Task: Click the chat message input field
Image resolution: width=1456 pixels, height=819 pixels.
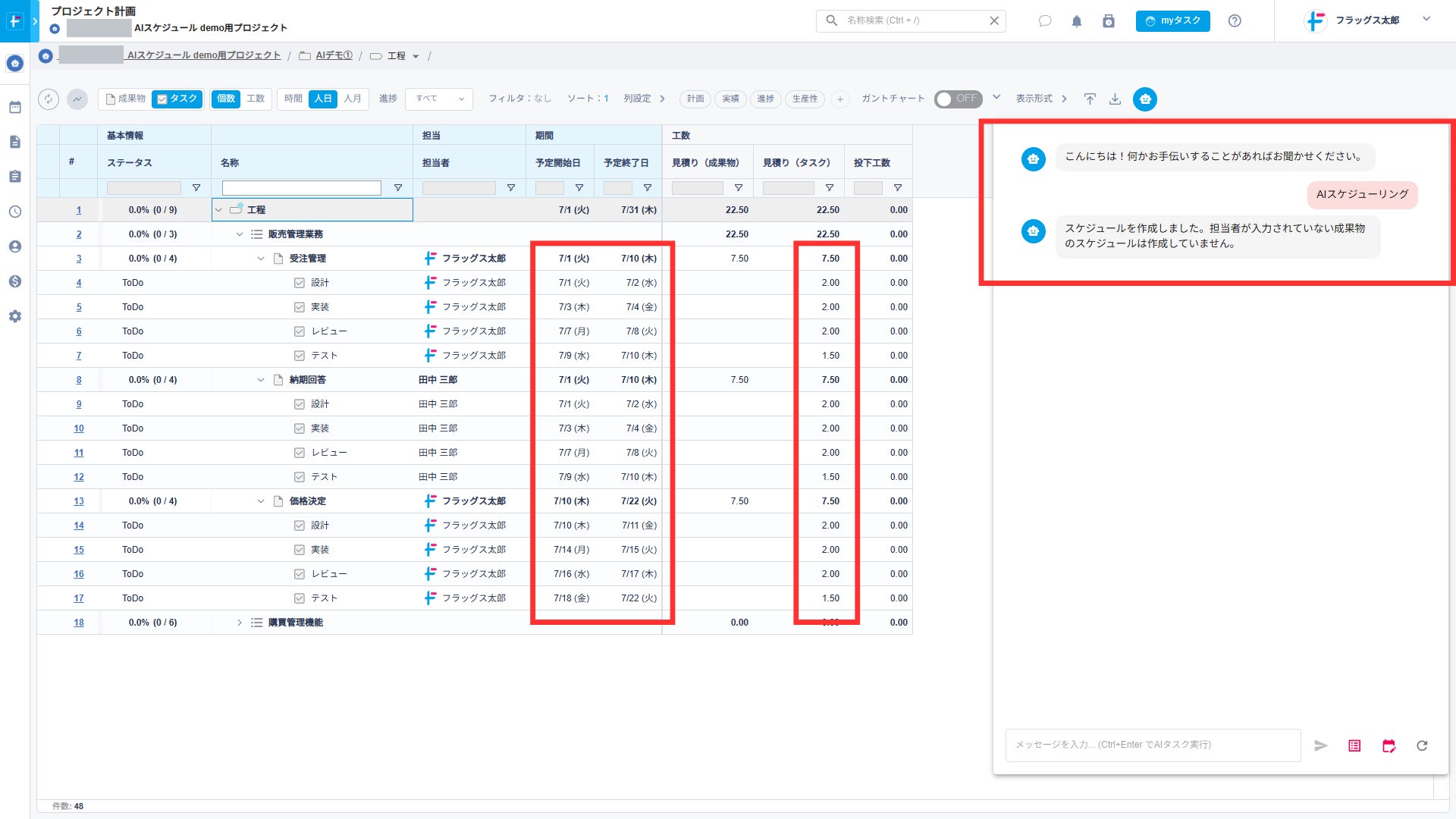Action: click(1153, 745)
